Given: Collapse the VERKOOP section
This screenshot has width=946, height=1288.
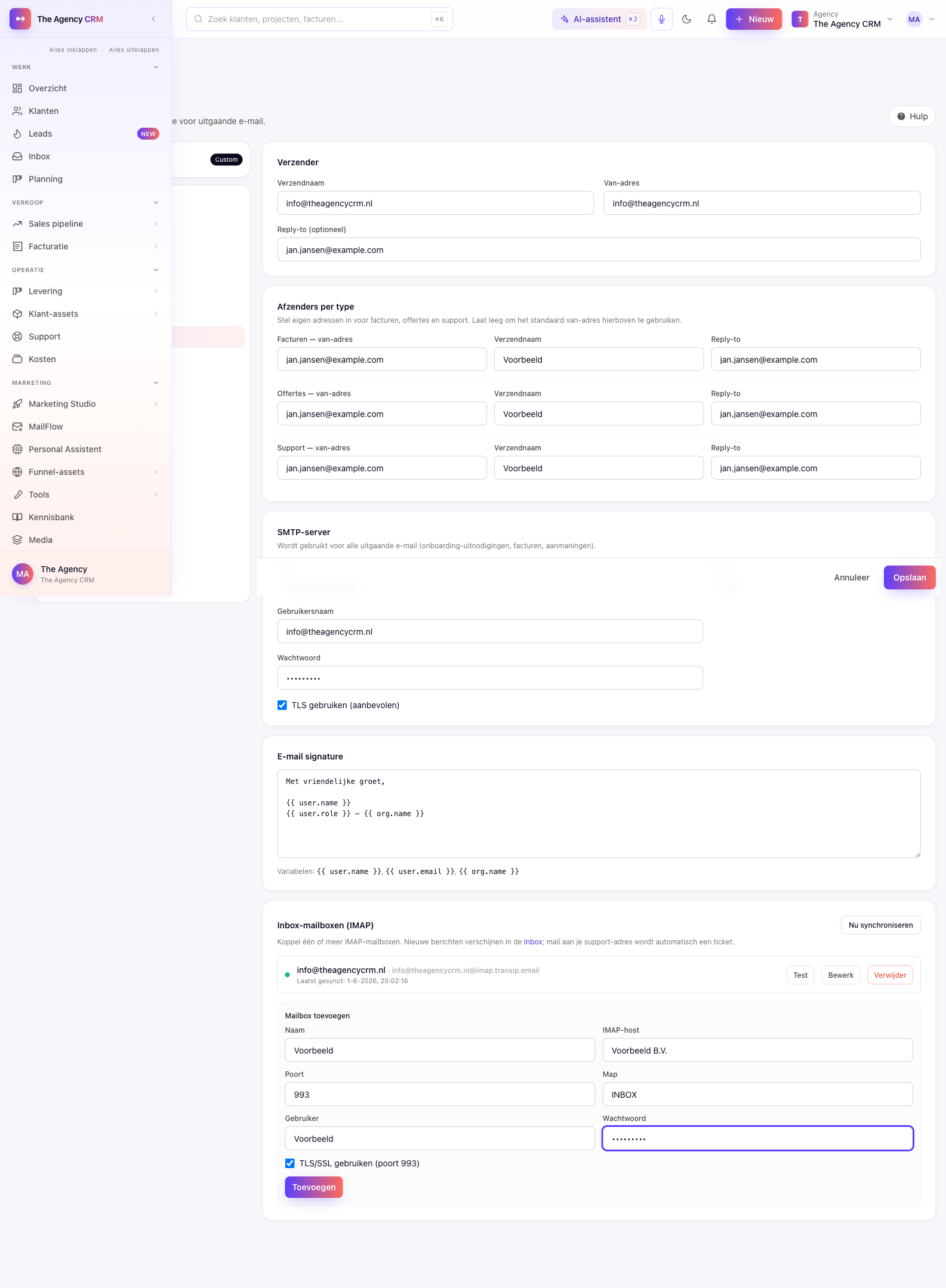Looking at the screenshot, I should point(156,203).
